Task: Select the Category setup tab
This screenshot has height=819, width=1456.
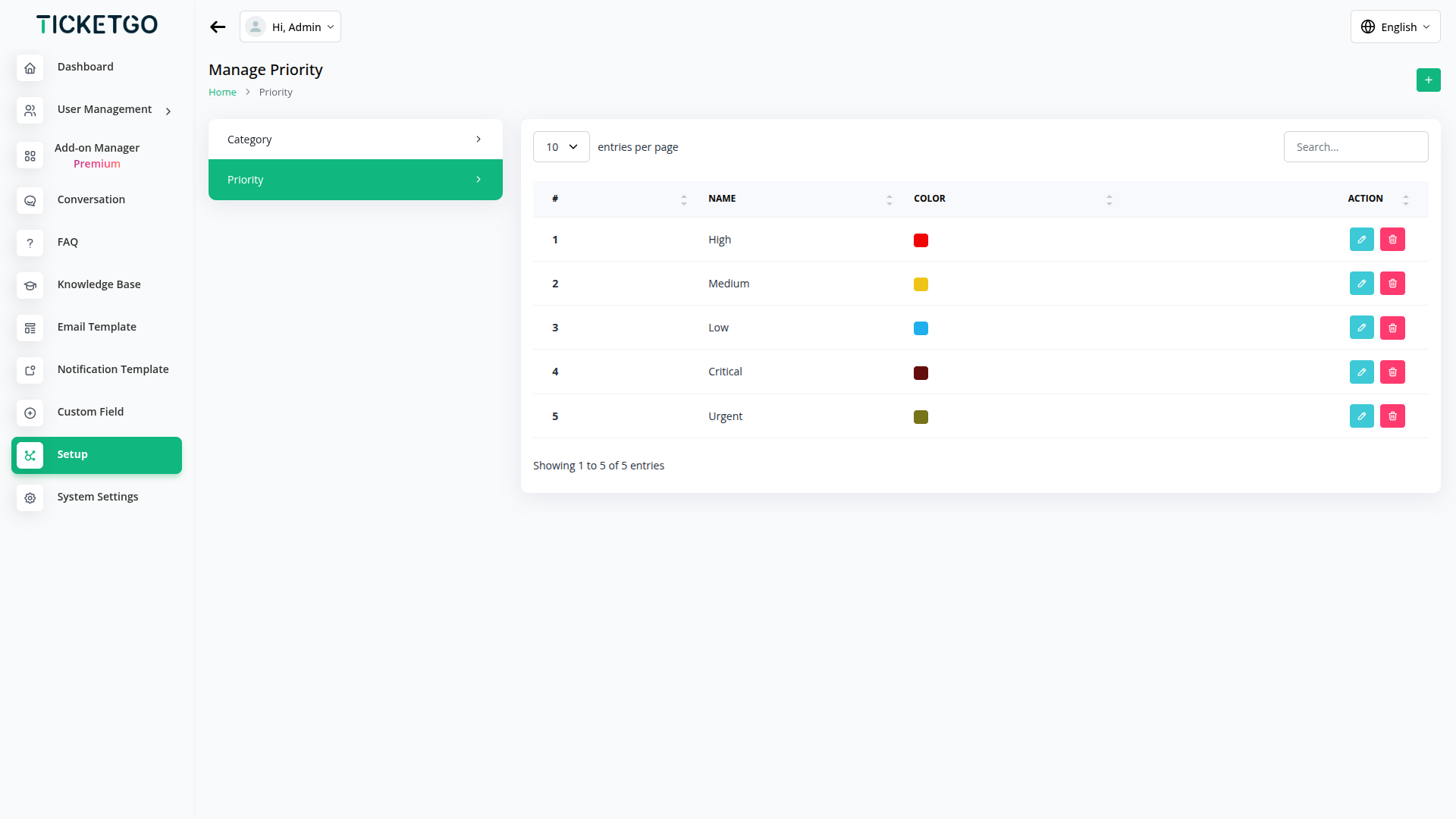Action: coord(355,140)
